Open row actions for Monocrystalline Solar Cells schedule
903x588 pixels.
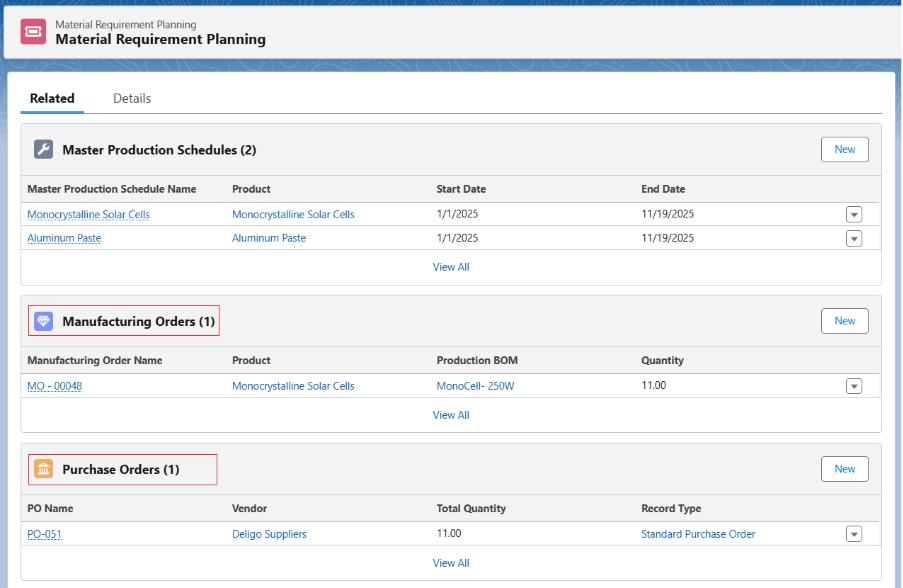[853, 215]
